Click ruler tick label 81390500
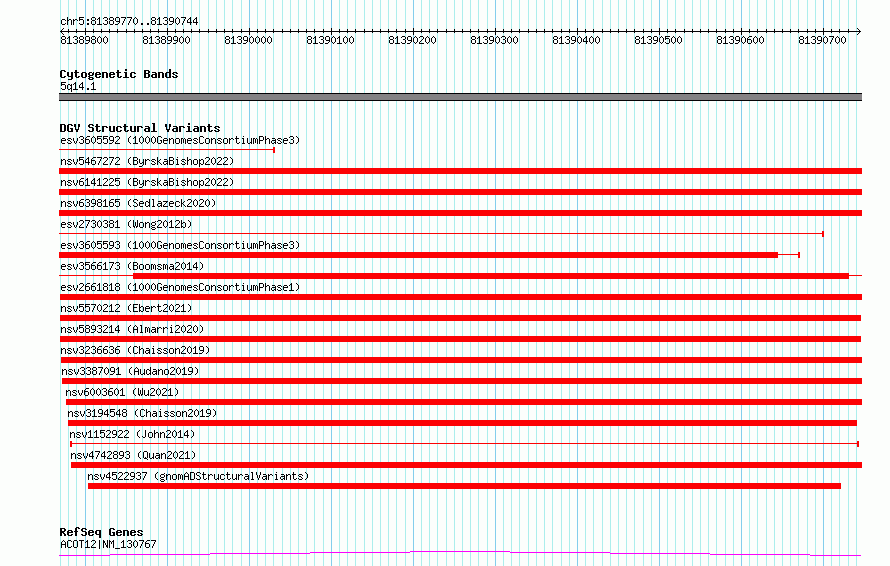This screenshot has width=890, height=566. (x=658, y=40)
